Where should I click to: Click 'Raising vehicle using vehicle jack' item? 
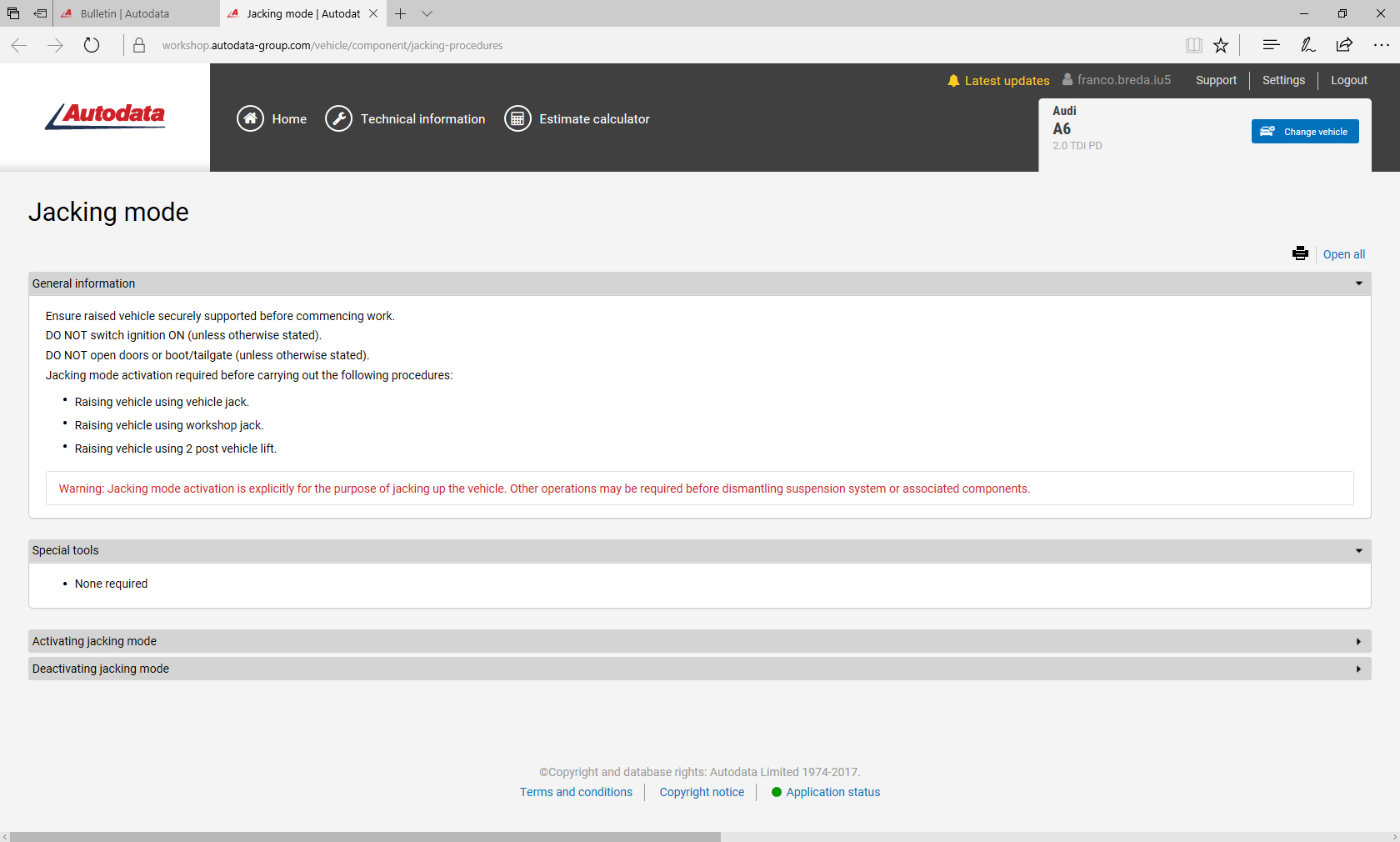(162, 402)
